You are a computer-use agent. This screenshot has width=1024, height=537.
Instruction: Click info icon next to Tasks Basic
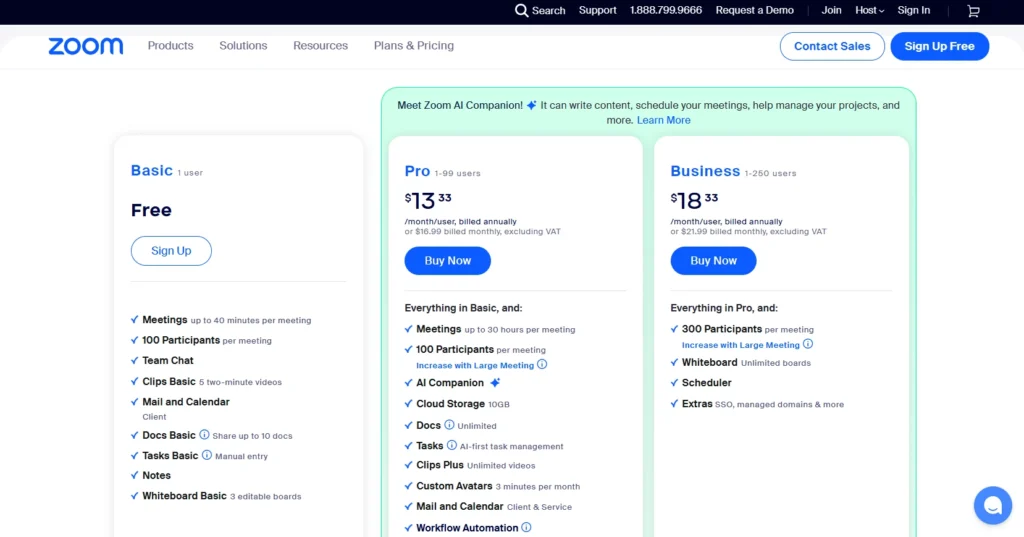point(207,455)
